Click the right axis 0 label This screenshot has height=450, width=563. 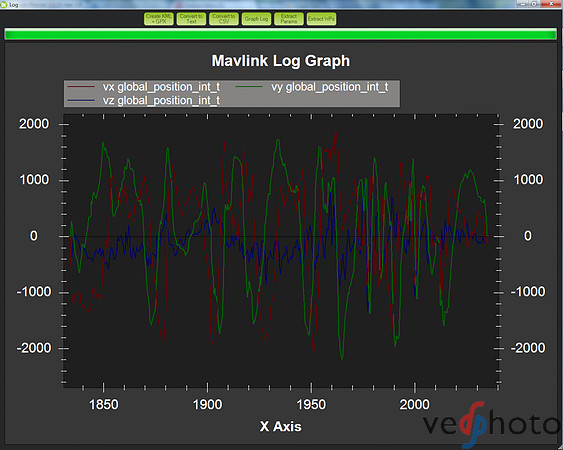pyautogui.click(x=528, y=236)
